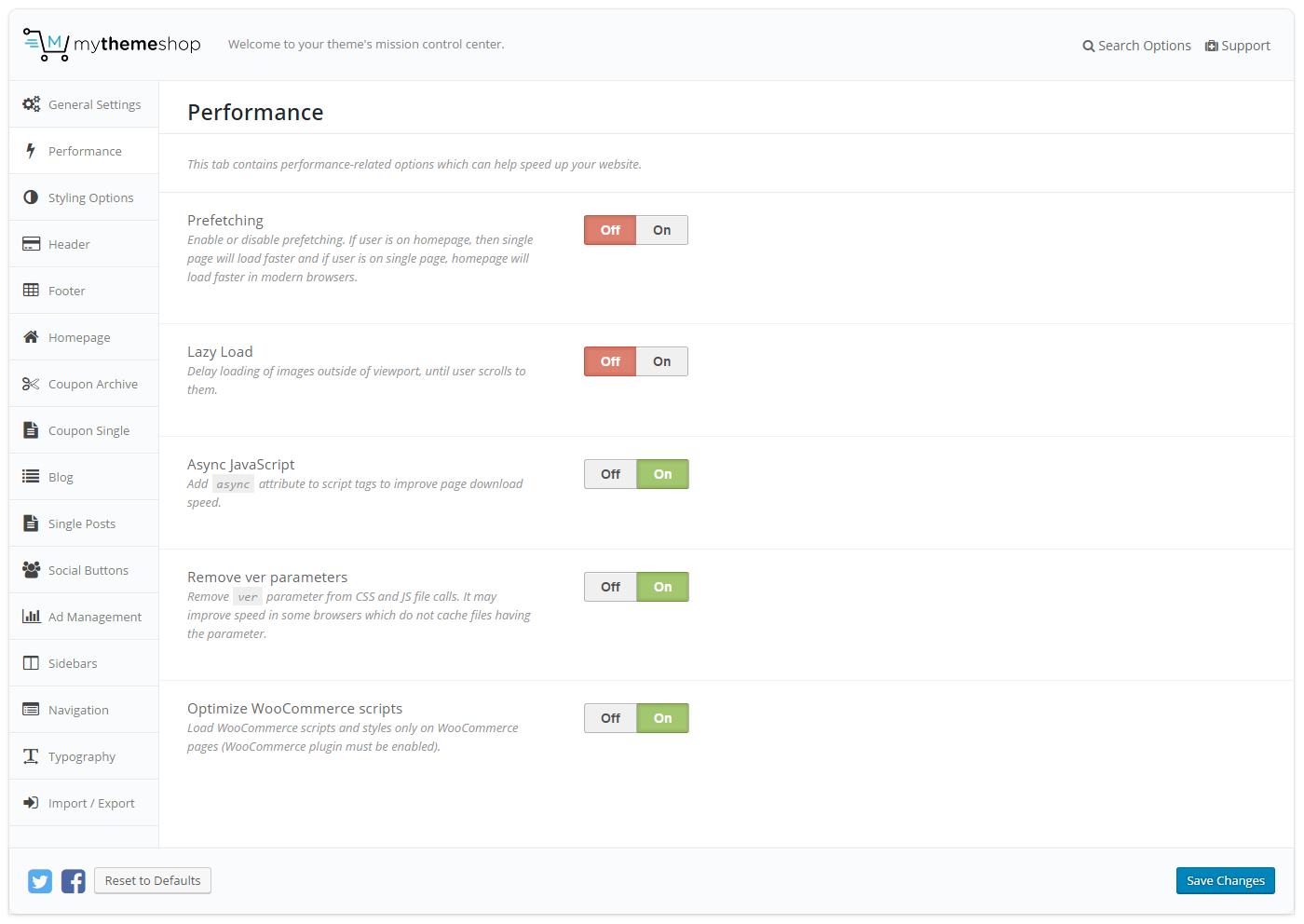Click the Twitter icon in footer
The width and height of the screenshot is (1304, 924).
tap(40, 881)
